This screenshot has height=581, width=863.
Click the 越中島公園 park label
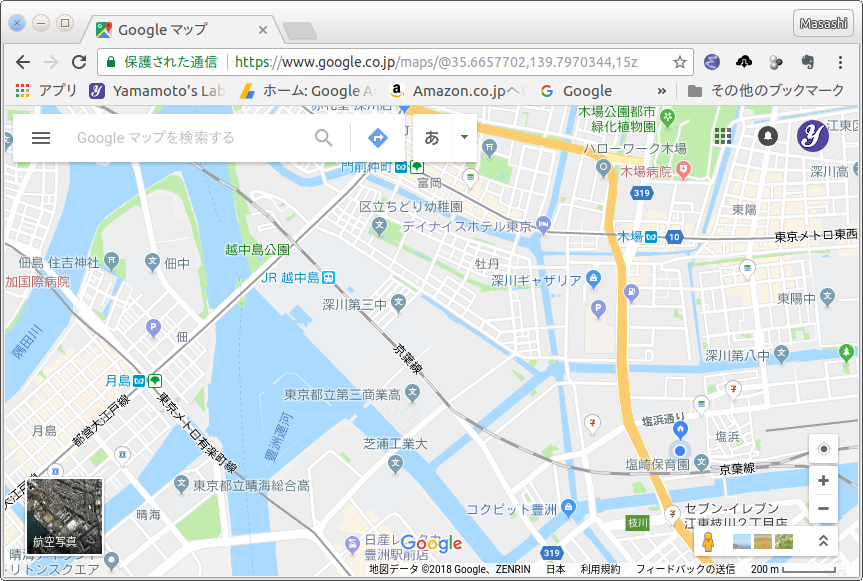coord(258,249)
